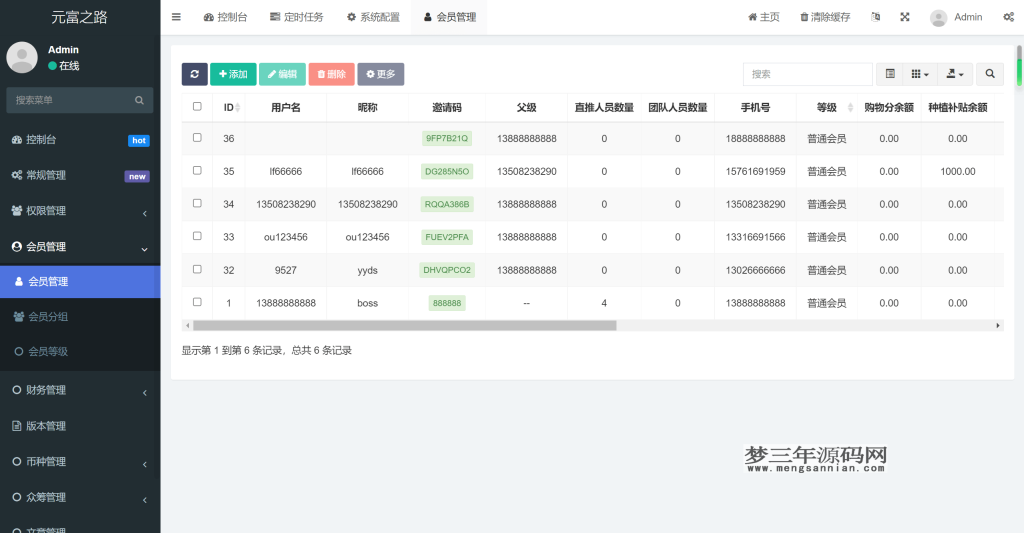Click the 直推人员数量 column header

[x=604, y=108]
